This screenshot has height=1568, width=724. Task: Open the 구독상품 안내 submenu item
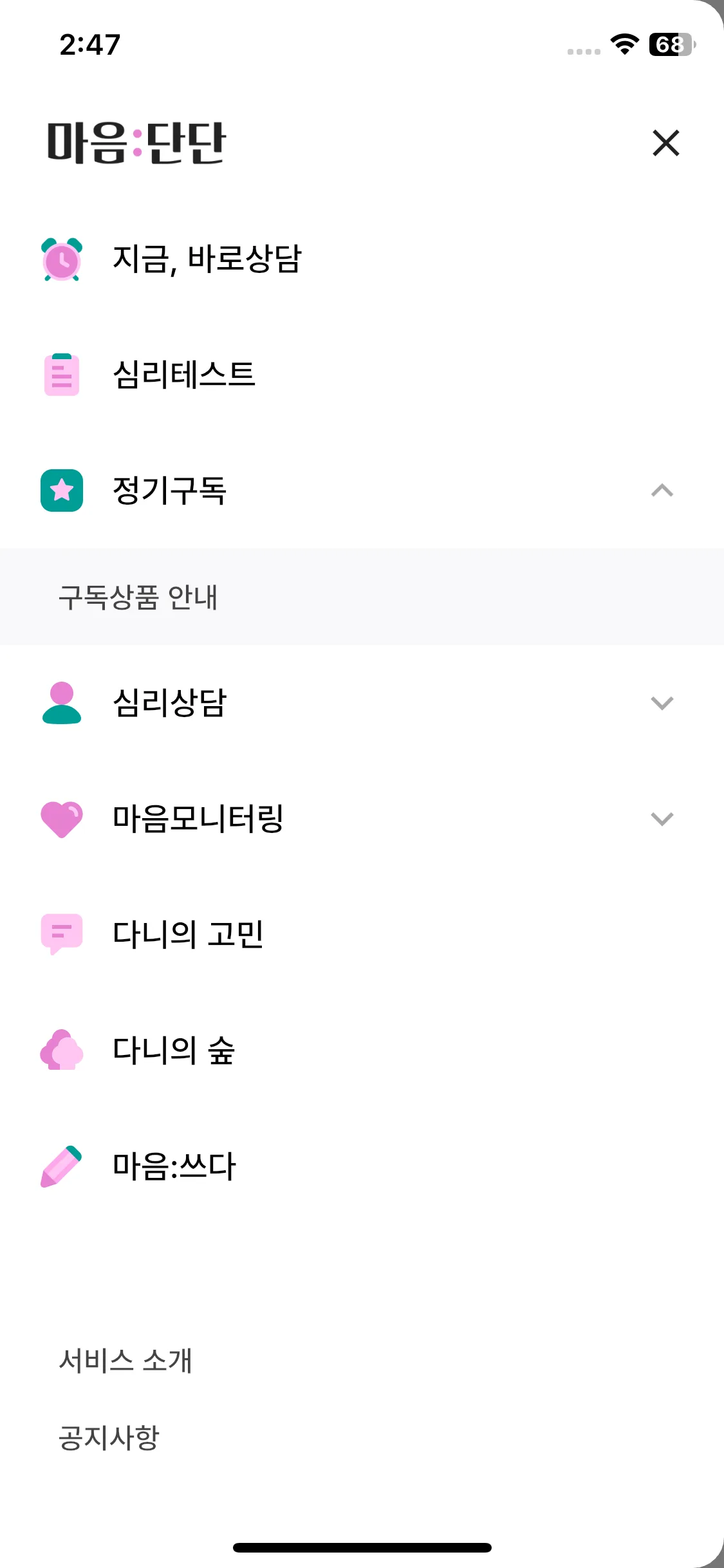(x=362, y=597)
